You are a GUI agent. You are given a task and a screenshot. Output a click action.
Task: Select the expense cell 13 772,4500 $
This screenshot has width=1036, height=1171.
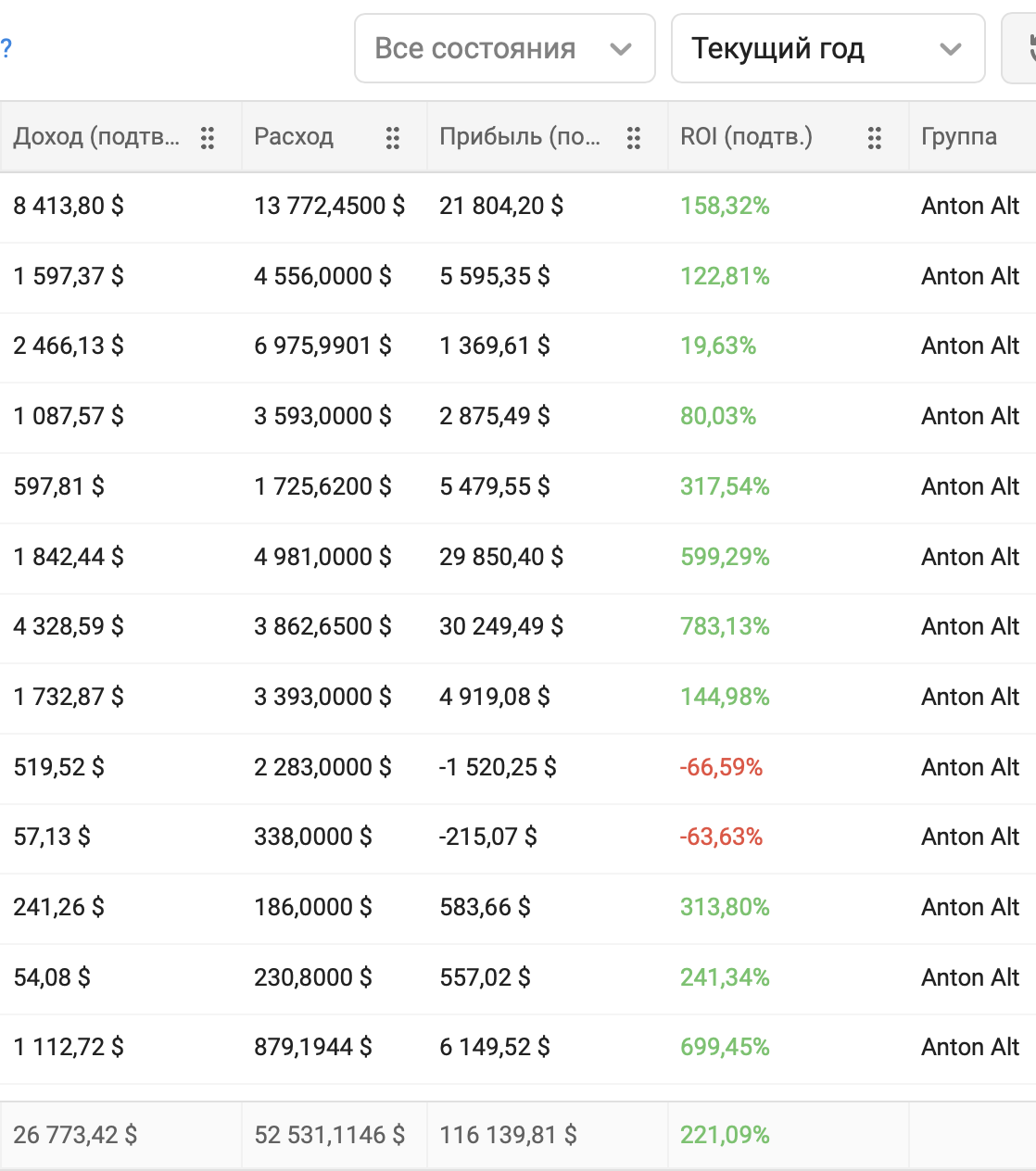pyautogui.click(x=329, y=206)
